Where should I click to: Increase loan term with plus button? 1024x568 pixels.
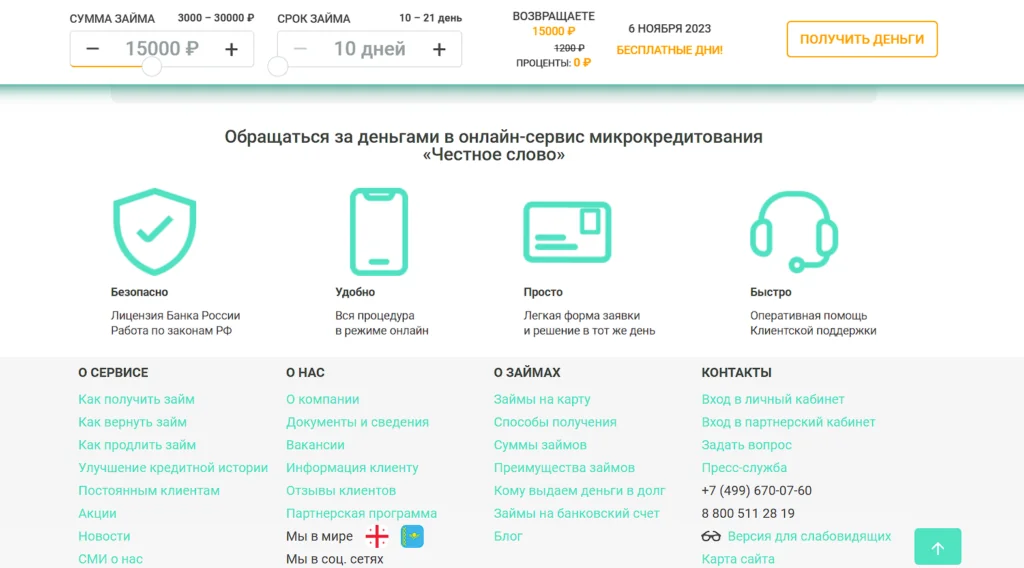point(439,50)
